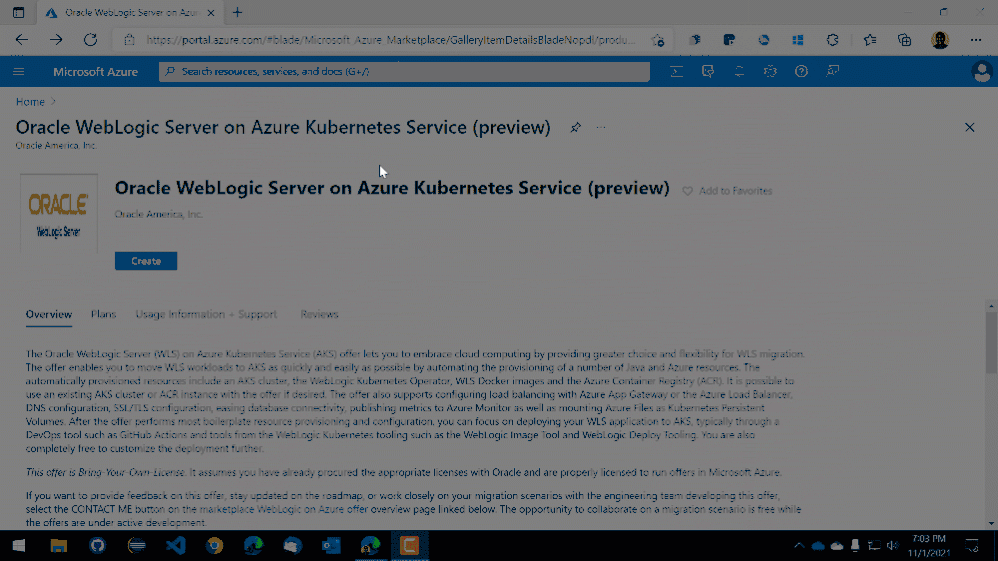Click the Microsoft Azure logo text
Image resolution: width=998 pixels, height=561 pixels.
pyautogui.click(x=95, y=72)
